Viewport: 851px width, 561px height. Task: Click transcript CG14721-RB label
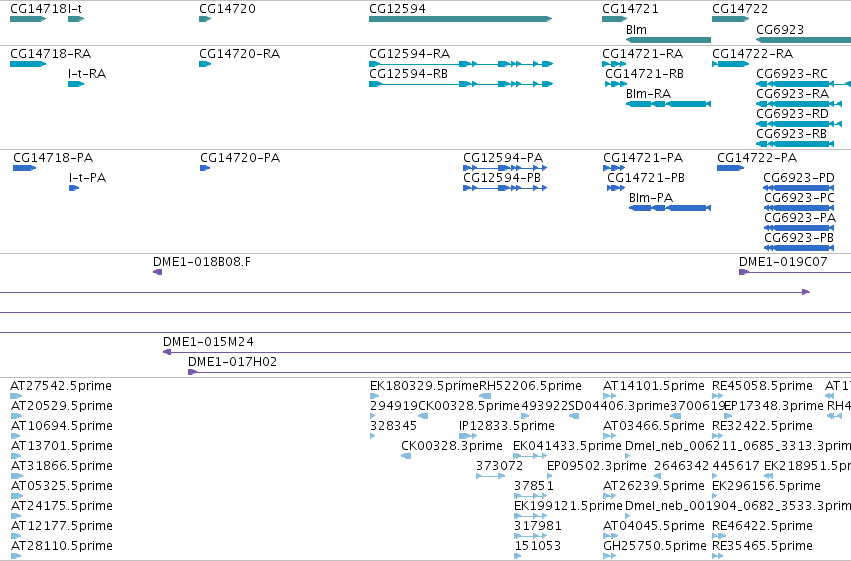point(644,74)
